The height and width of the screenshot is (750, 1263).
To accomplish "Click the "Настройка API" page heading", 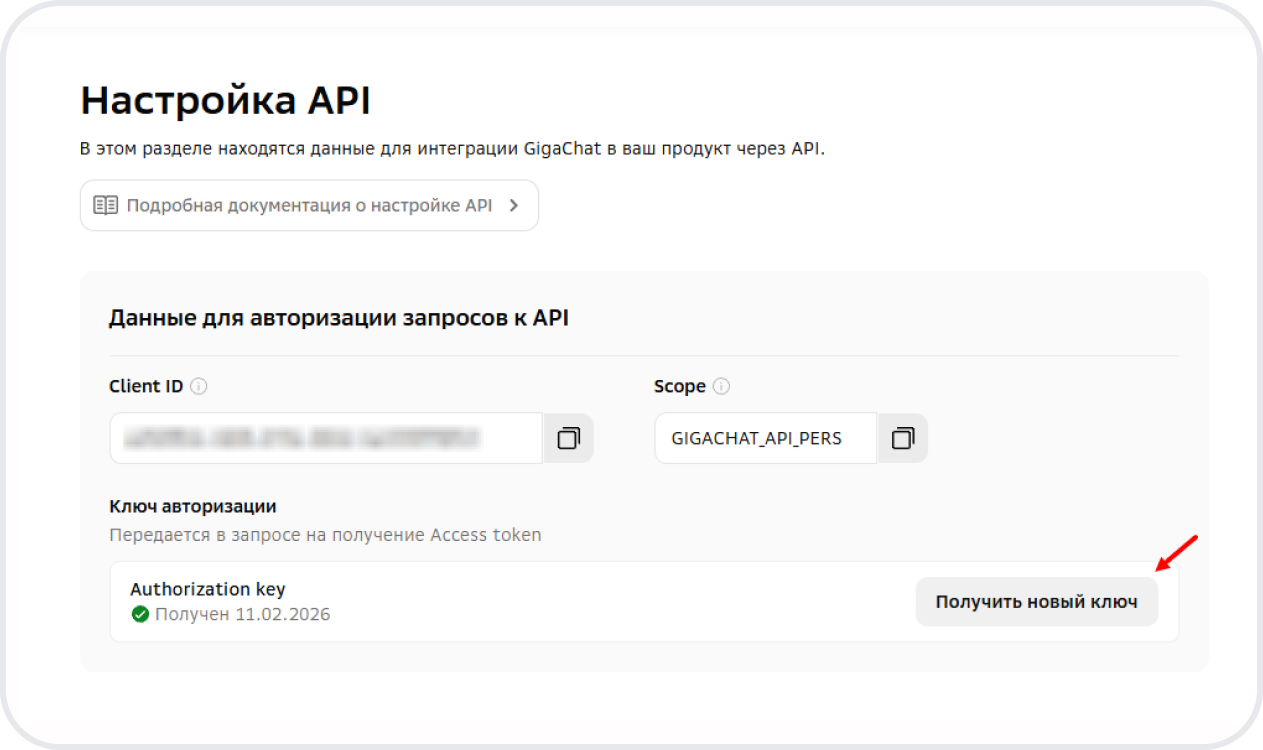I will 225,101.
